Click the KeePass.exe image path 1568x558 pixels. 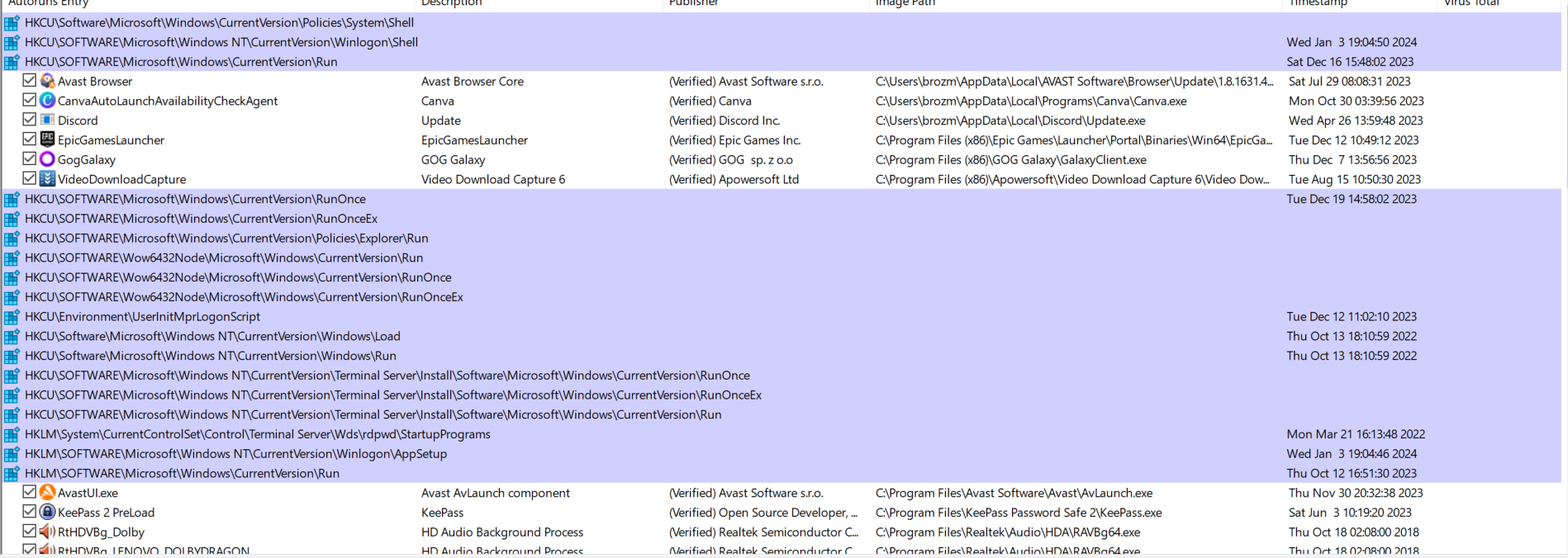pyautogui.click(x=1019, y=513)
